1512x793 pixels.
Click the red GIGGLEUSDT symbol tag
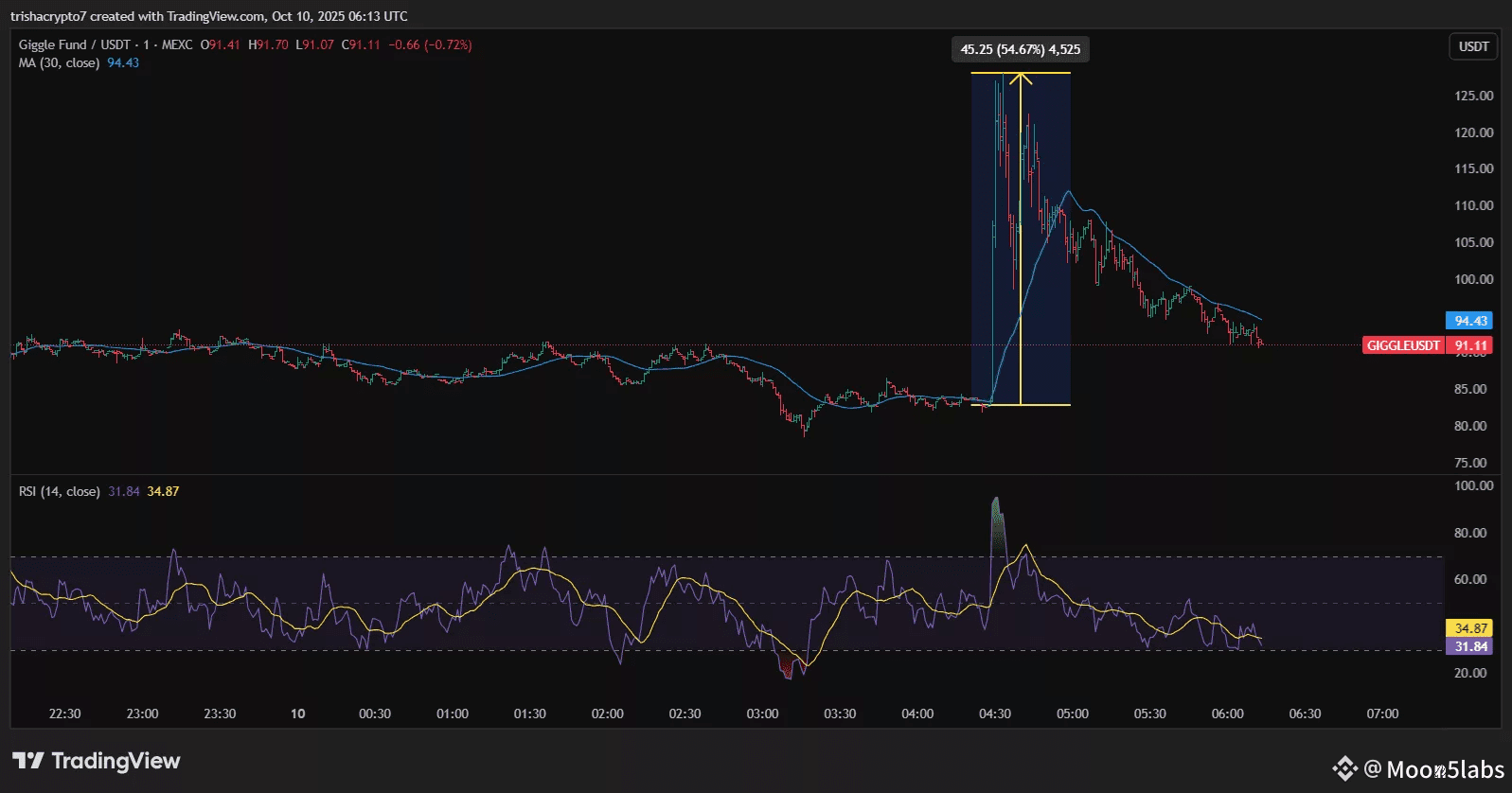pos(1403,345)
